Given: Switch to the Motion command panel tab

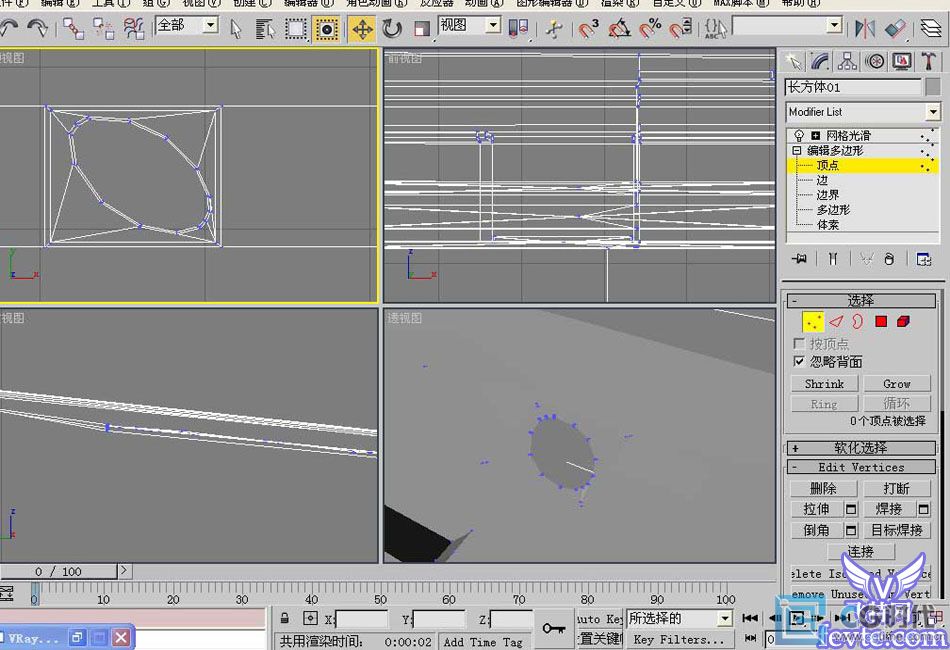Looking at the screenshot, I should (x=875, y=61).
